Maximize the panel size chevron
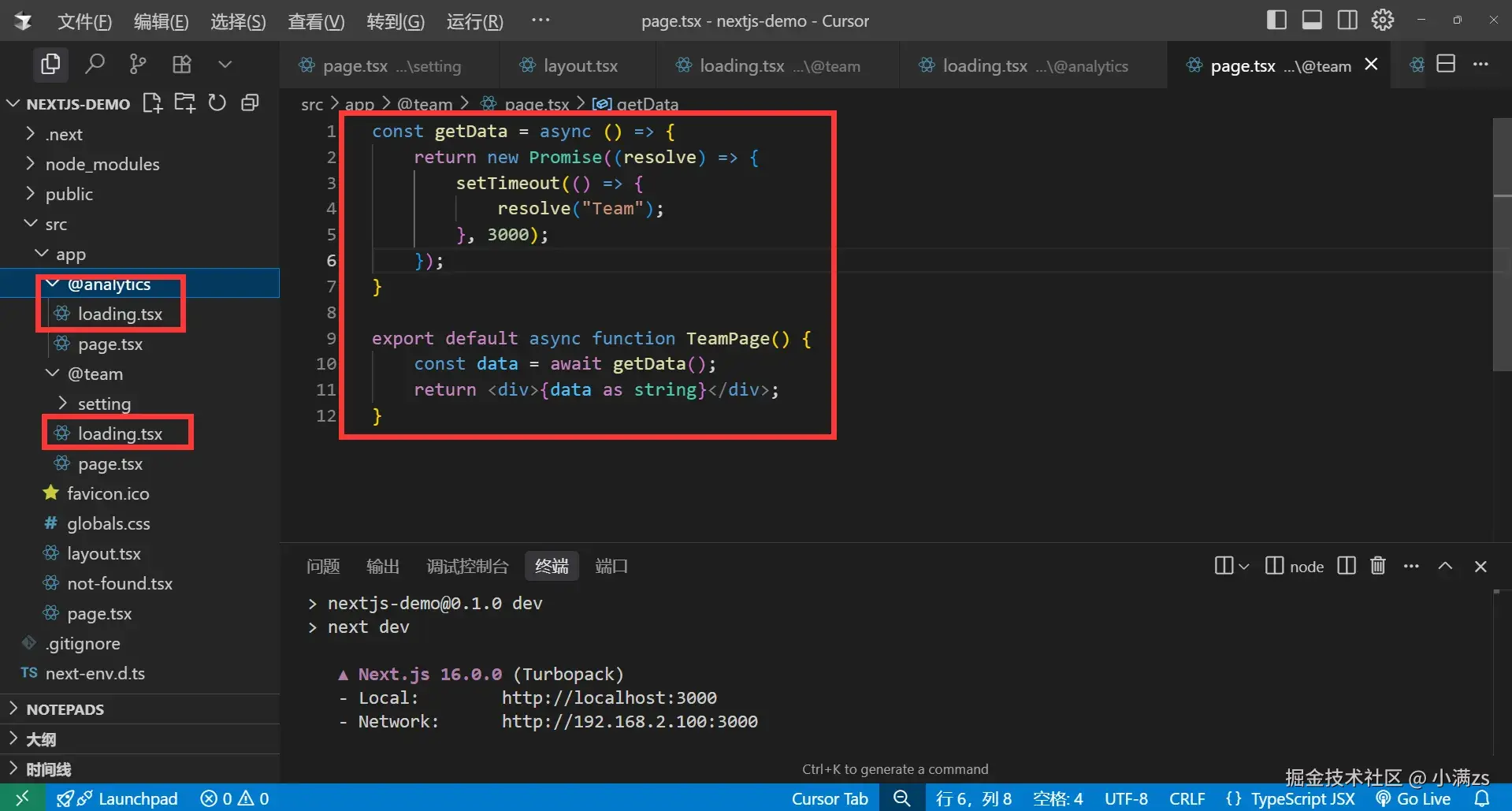This screenshot has height=811, width=1512. tap(1445, 566)
